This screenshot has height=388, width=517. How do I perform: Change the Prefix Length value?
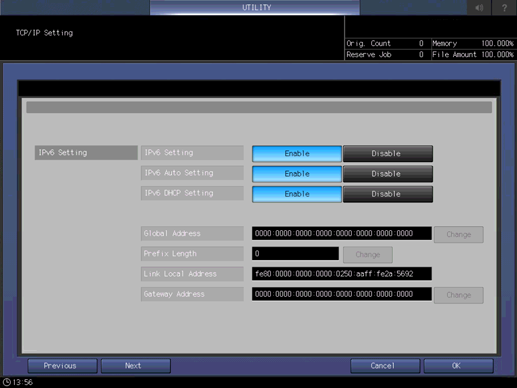tap(368, 255)
